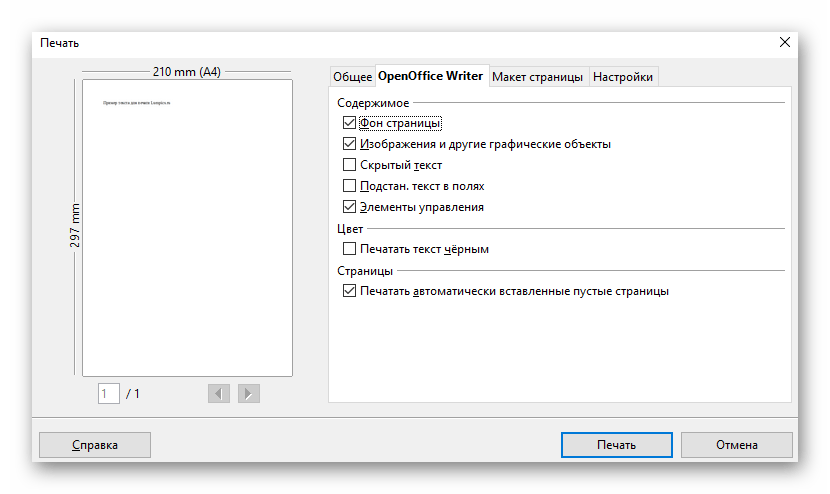Viewport: 830px width, 494px height.
Task: Uncheck Элементы управления checkbox
Action: point(349,207)
